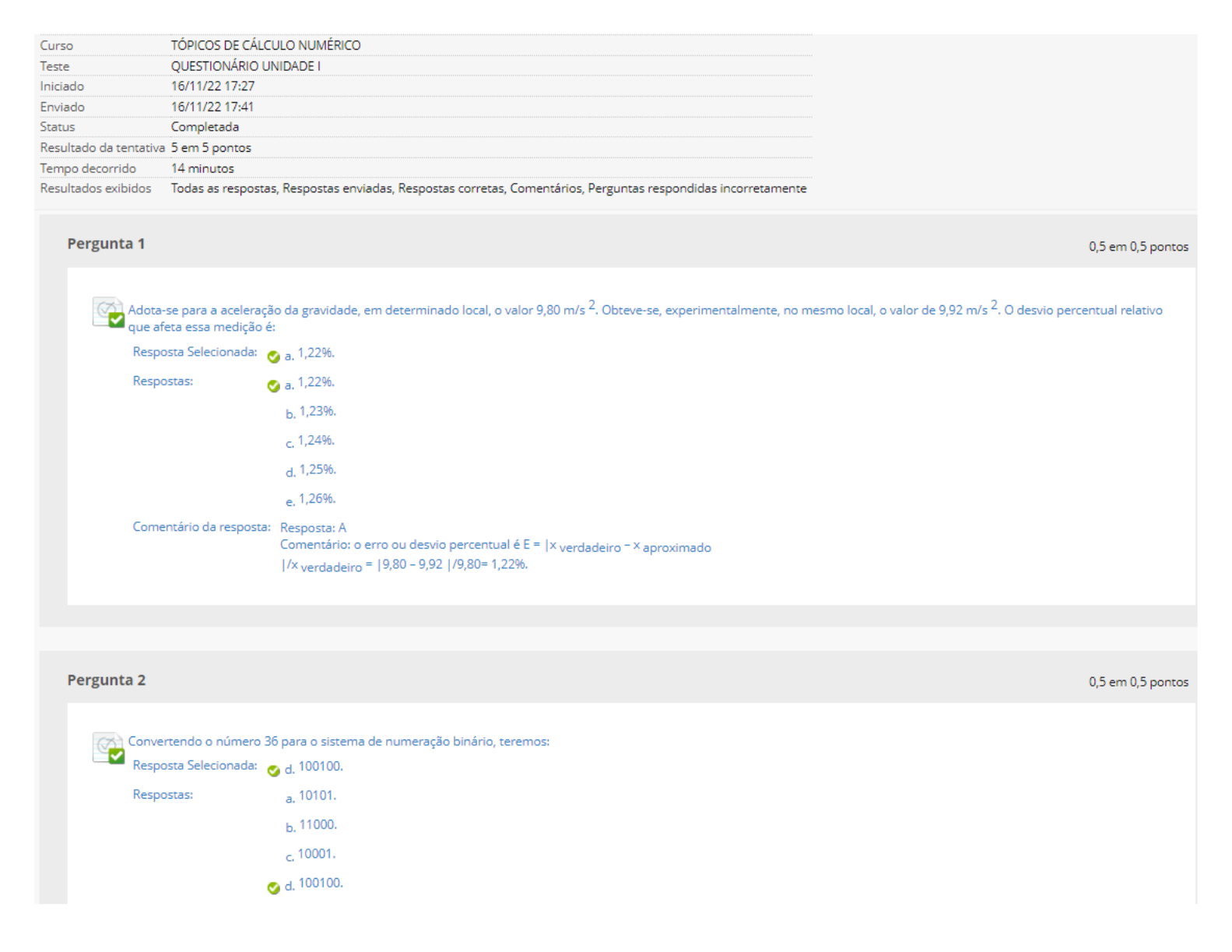Image resolution: width=1232 pixels, height=952 pixels.
Task: Click green check beside Resposta Selecionada 1,22%
Action: [273, 357]
